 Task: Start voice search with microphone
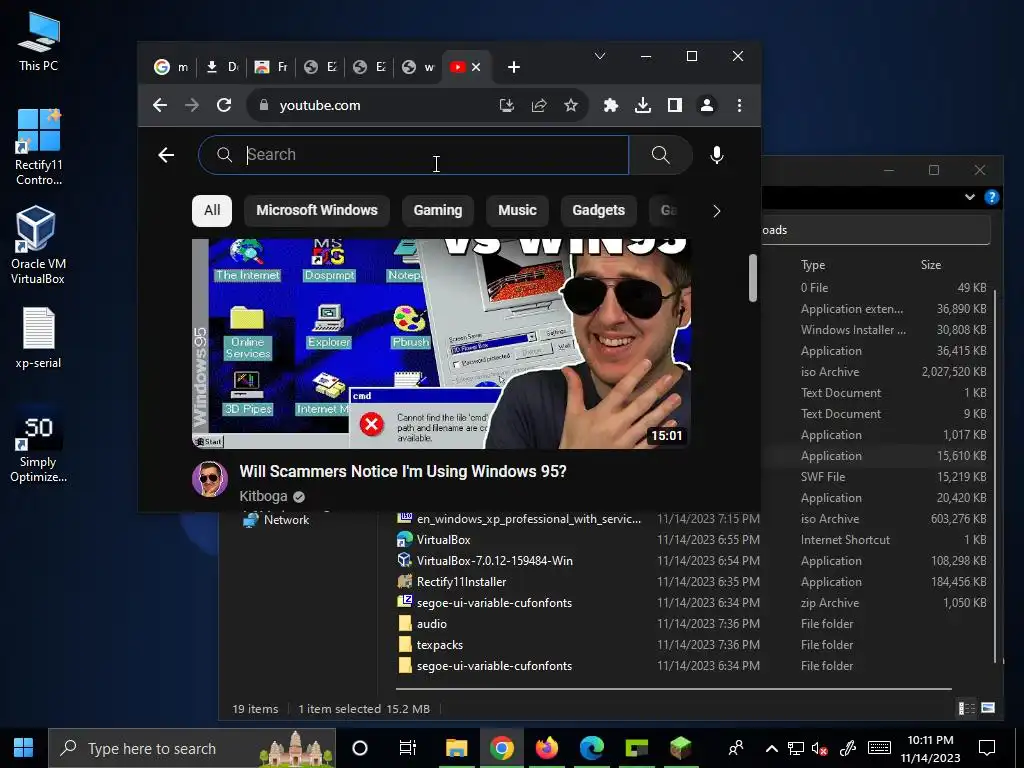pos(716,155)
